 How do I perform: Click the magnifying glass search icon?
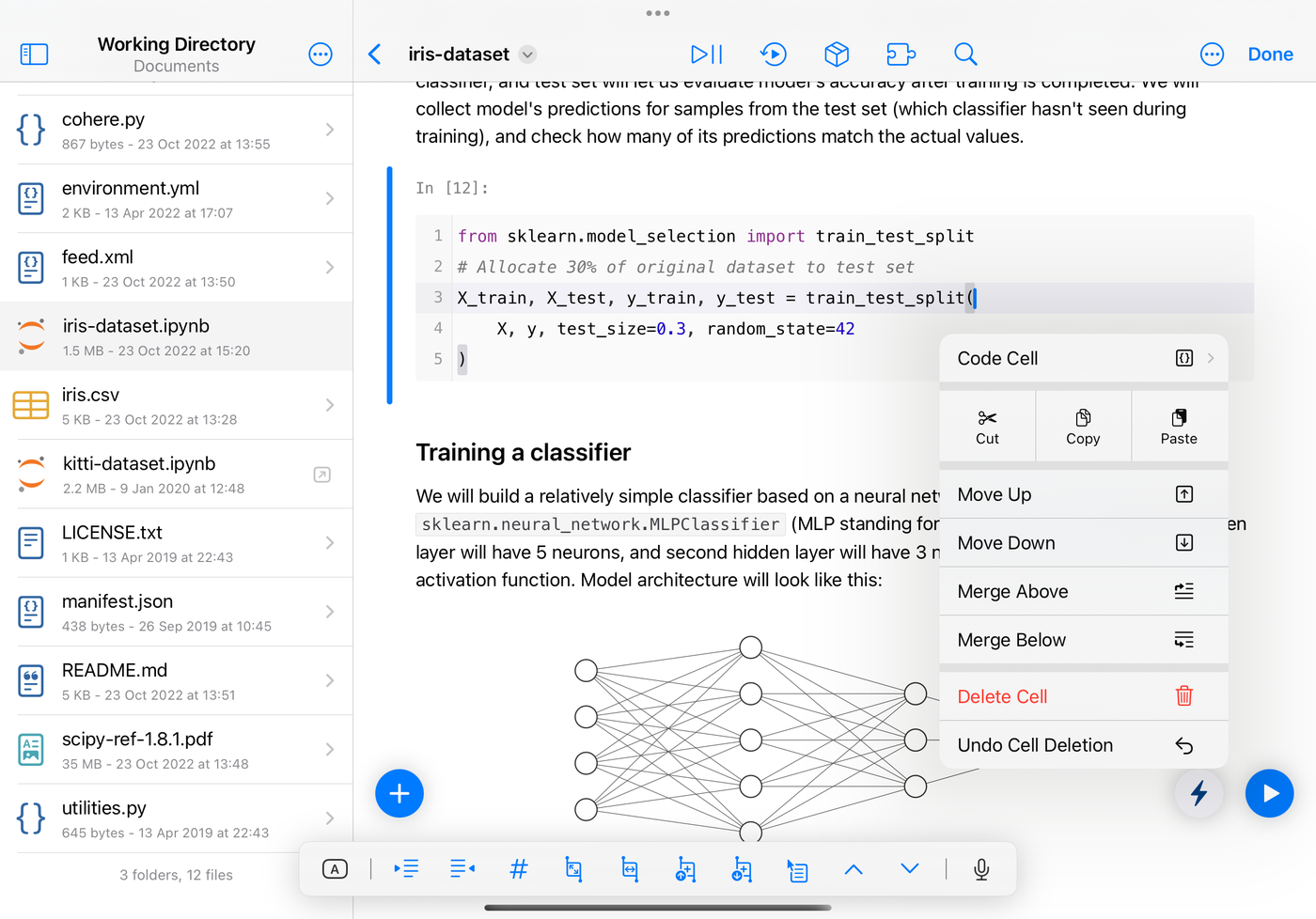[x=965, y=55]
